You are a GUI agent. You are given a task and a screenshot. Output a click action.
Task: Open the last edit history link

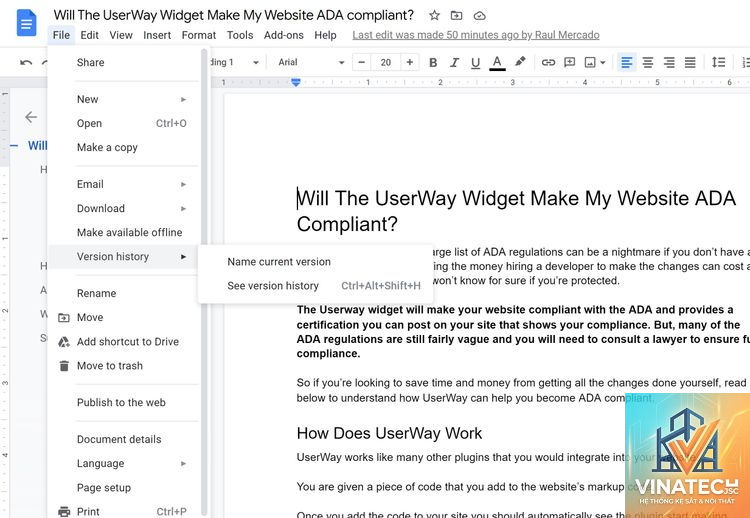pos(476,35)
